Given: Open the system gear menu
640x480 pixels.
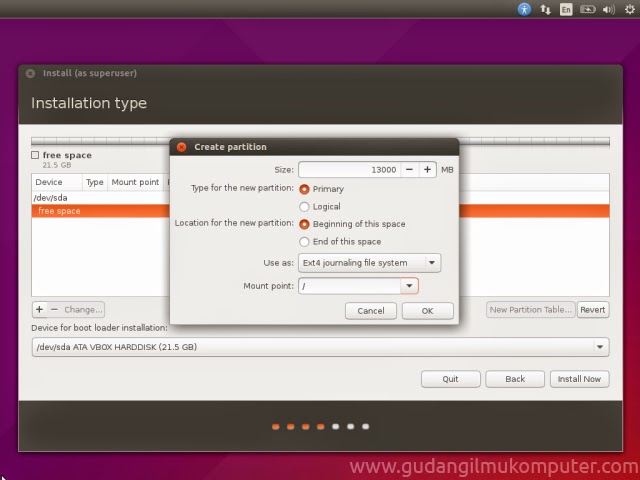Looking at the screenshot, I should coord(629,9).
